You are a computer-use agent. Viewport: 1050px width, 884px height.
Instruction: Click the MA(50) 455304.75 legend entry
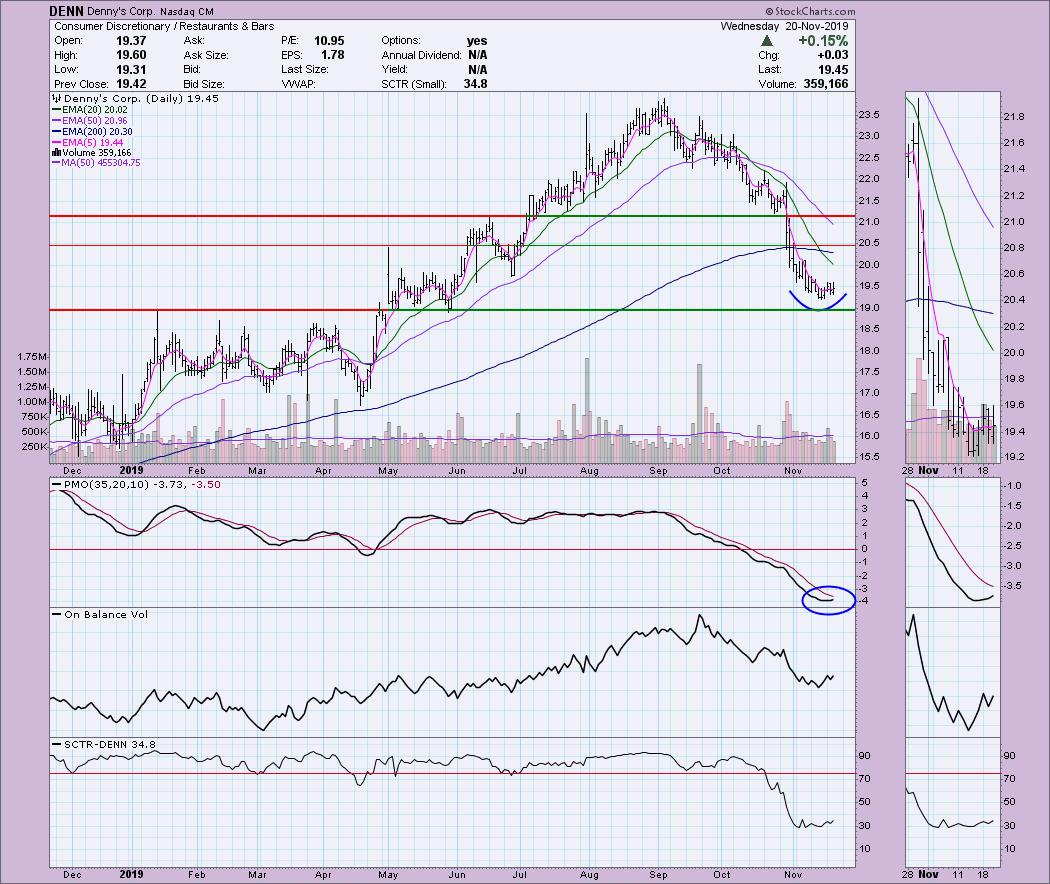(96, 163)
